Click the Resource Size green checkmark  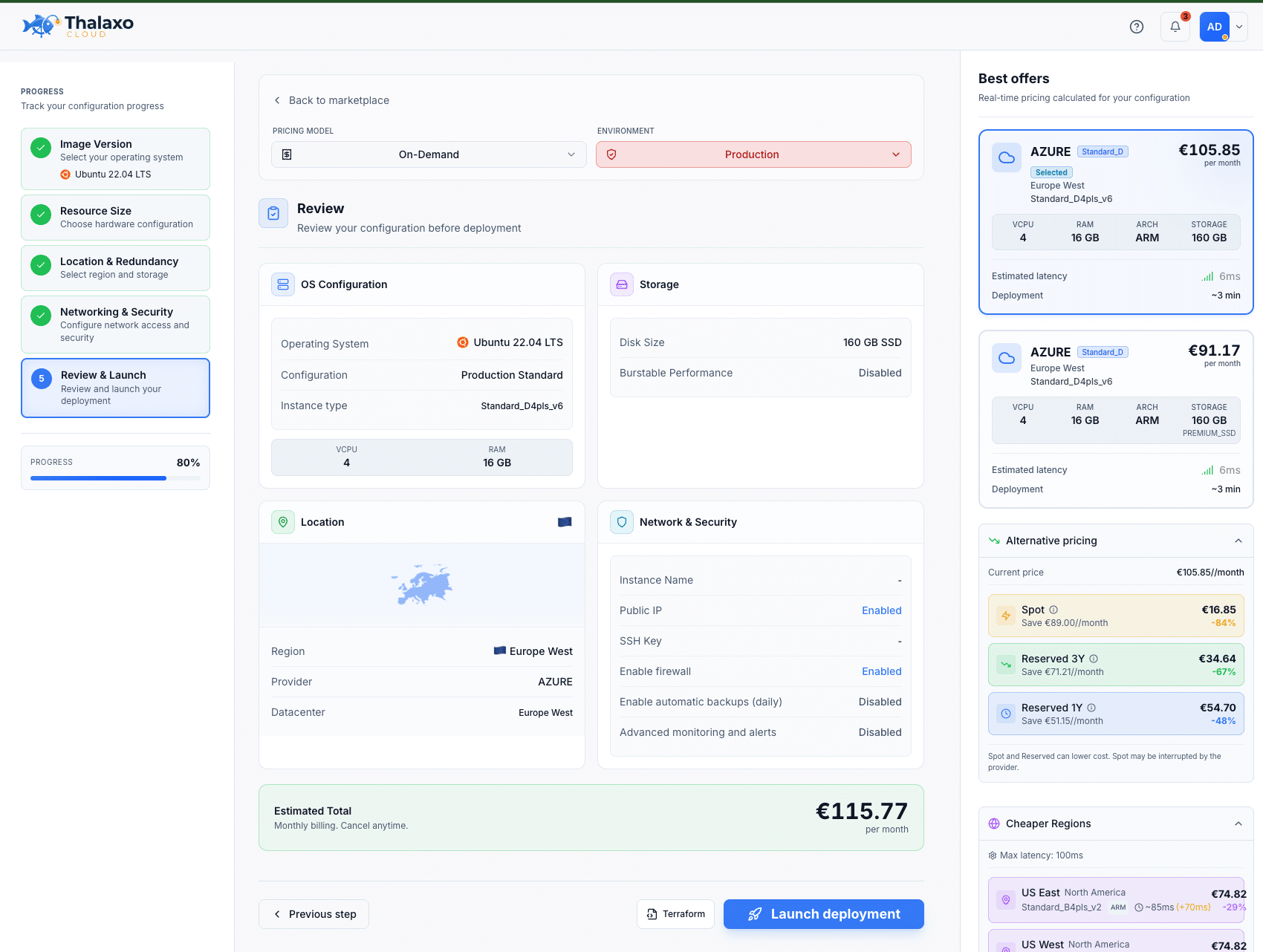tap(41, 215)
